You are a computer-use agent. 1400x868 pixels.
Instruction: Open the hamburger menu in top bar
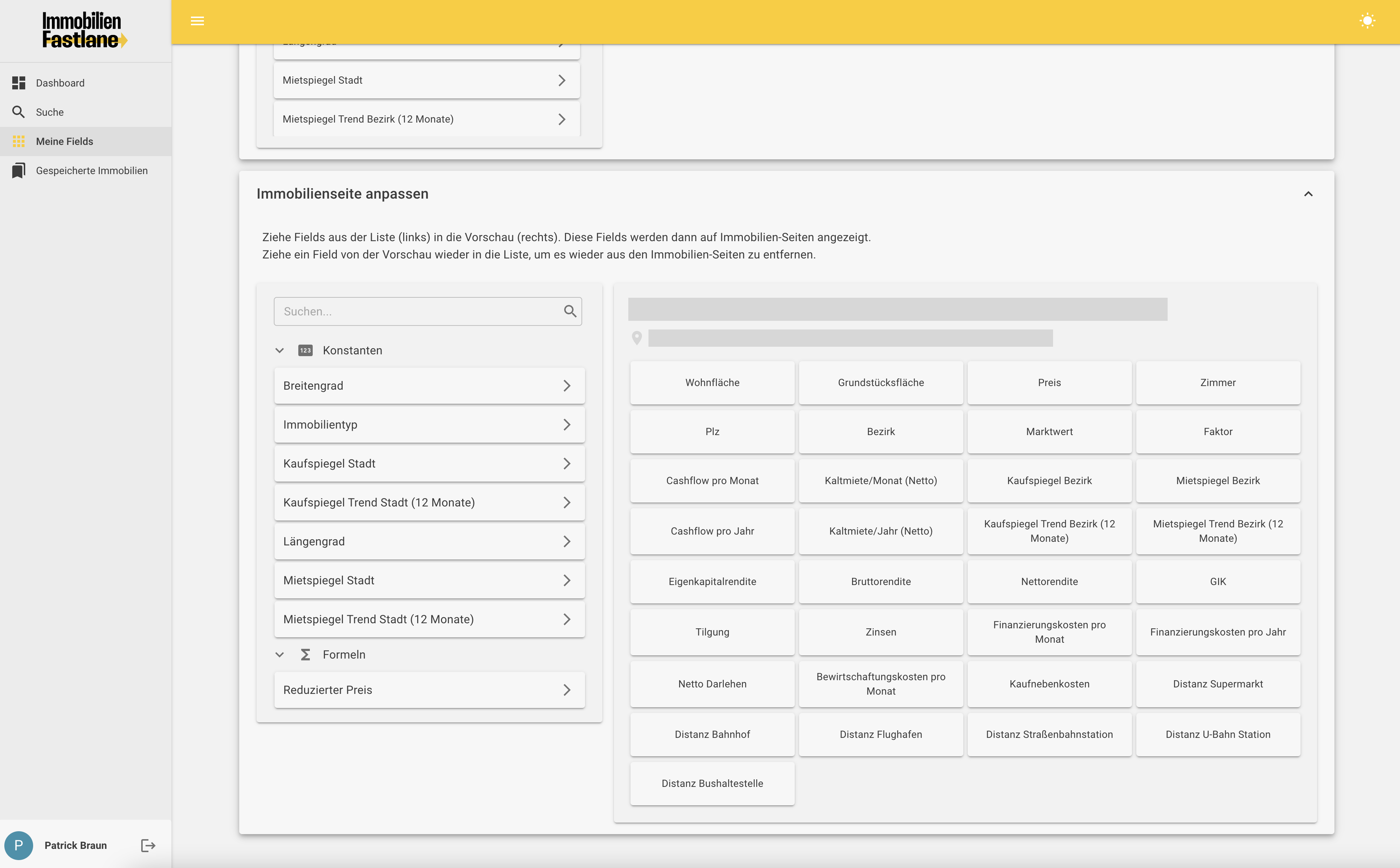click(x=197, y=21)
